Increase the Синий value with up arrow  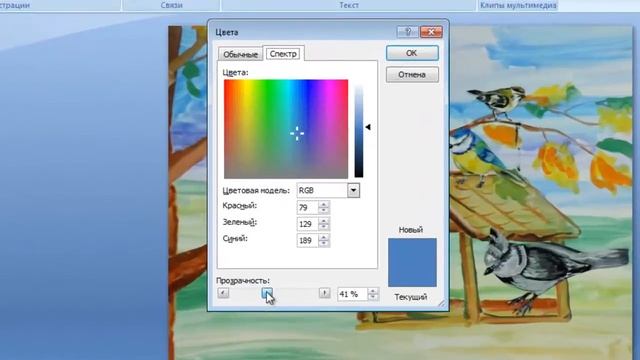[x=324, y=237]
